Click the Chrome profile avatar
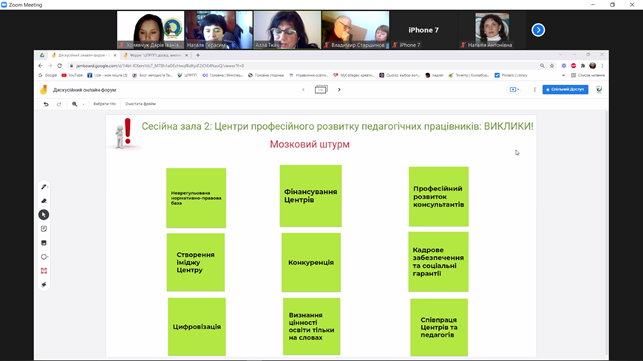Screen dimensions: 643x361 [x=593, y=66]
